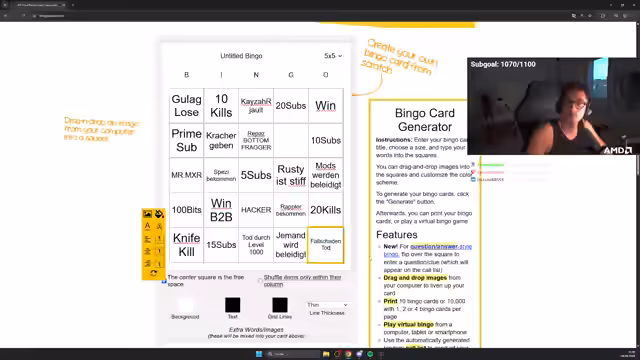Select the paint bucket fill icon
Viewport: 640px width, 360px height.
[x=159, y=214]
